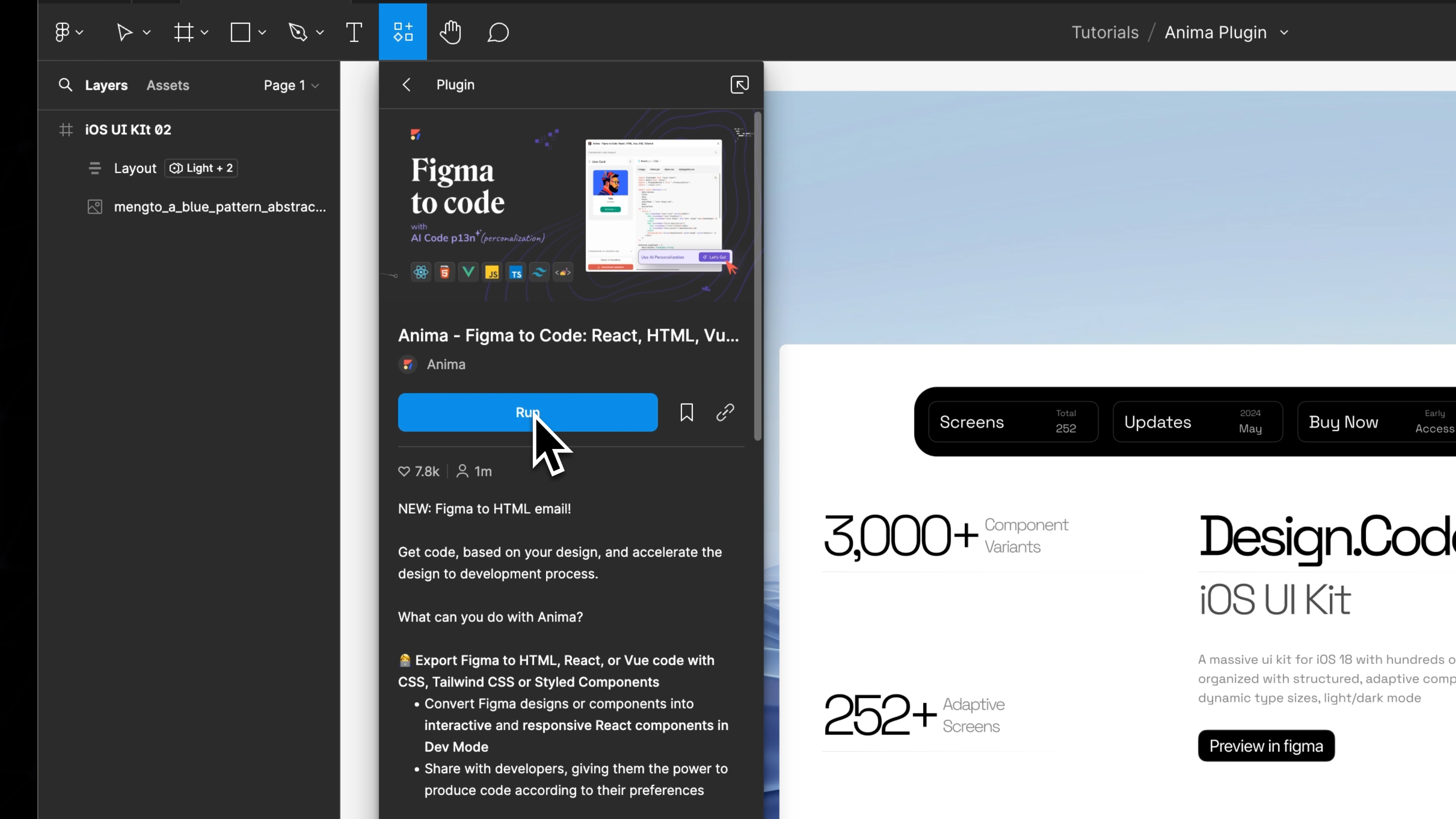Viewport: 1456px width, 819px height.
Task: Click the Tutorials breadcrumb
Action: click(1105, 32)
